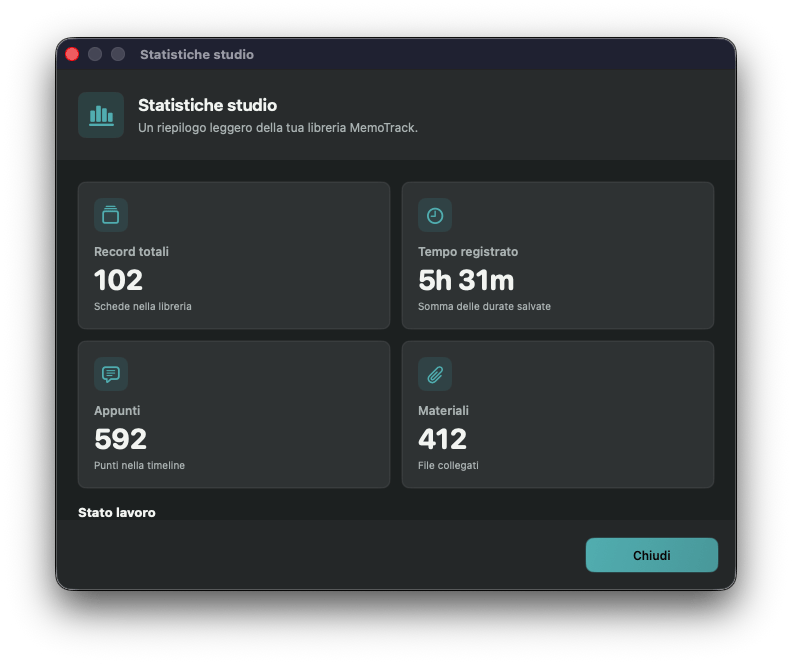Click the speech bubble icon in Appunti card
This screenshot has width=792, height=664.
[111, 374]
